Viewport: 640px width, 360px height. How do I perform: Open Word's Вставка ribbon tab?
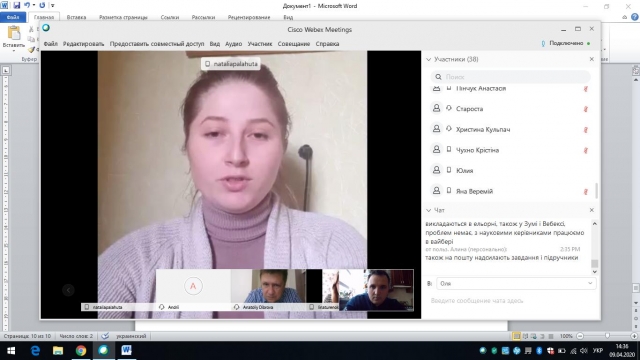[76, 17]
